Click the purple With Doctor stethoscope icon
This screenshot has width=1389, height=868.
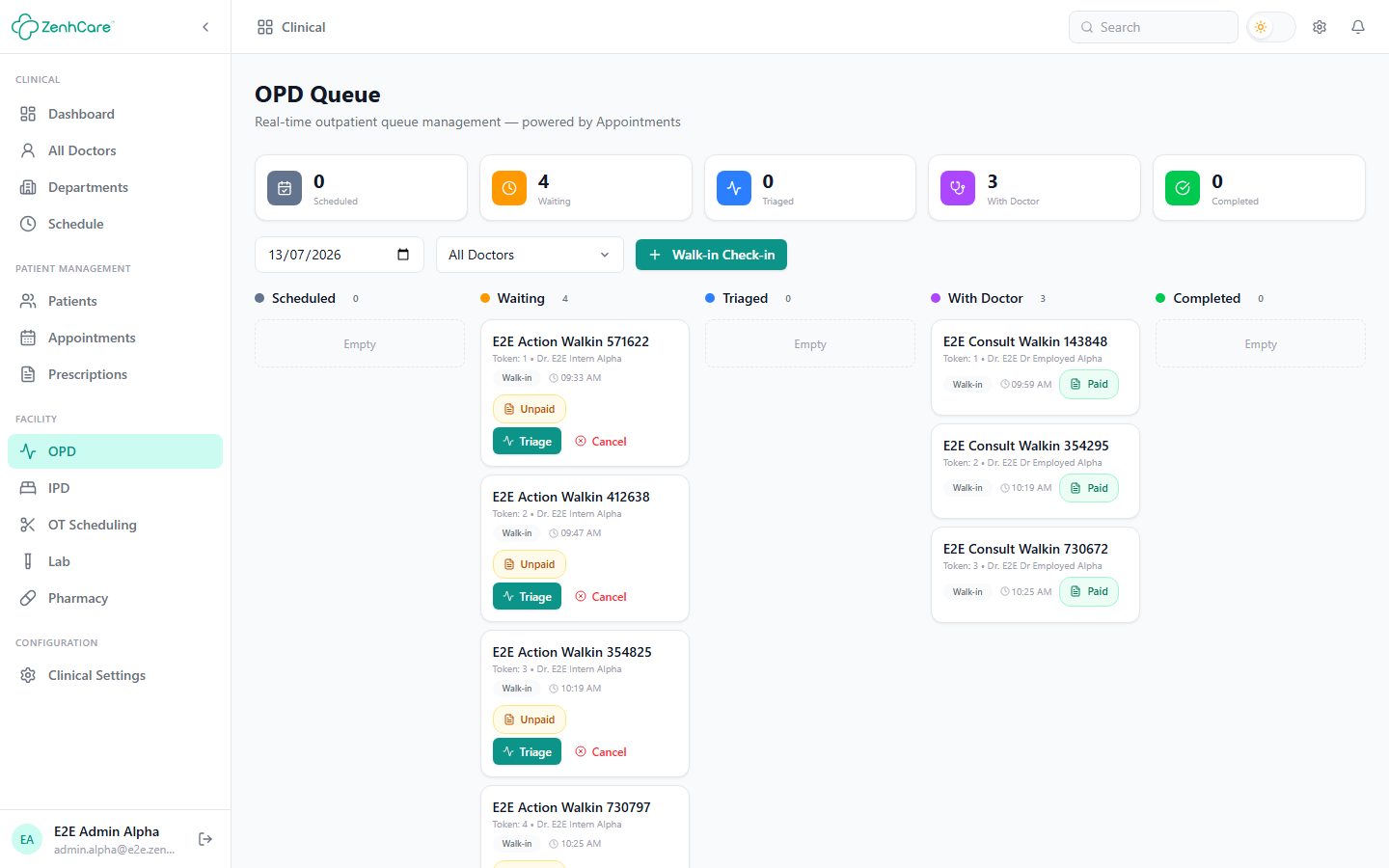[958, 188]
